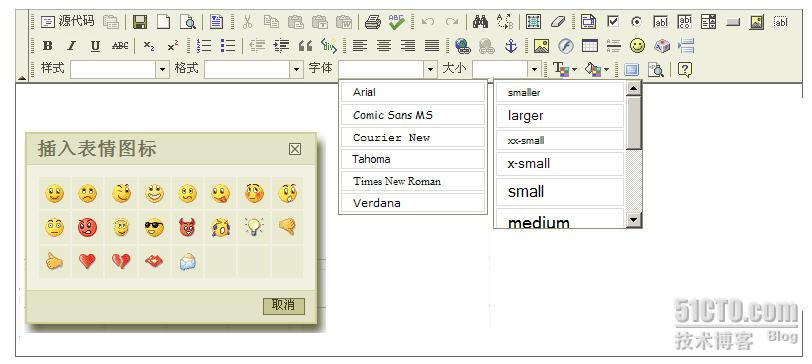This screenshot has width=812, height=364.
Task: Click the Remove Format eraser icon
Action: (x=558, y=22)
